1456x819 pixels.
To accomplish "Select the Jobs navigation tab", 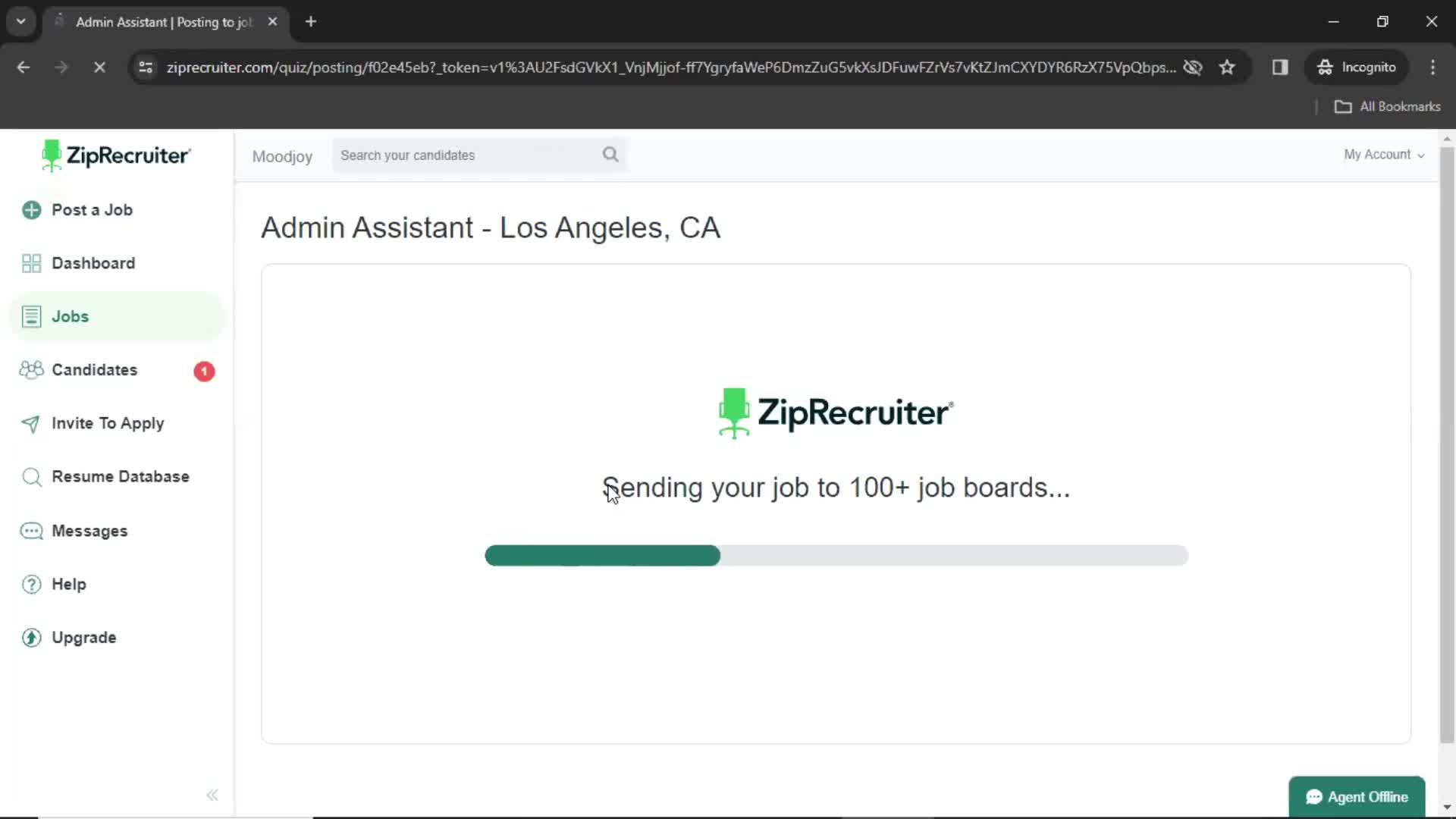I will tap(70, 316).
